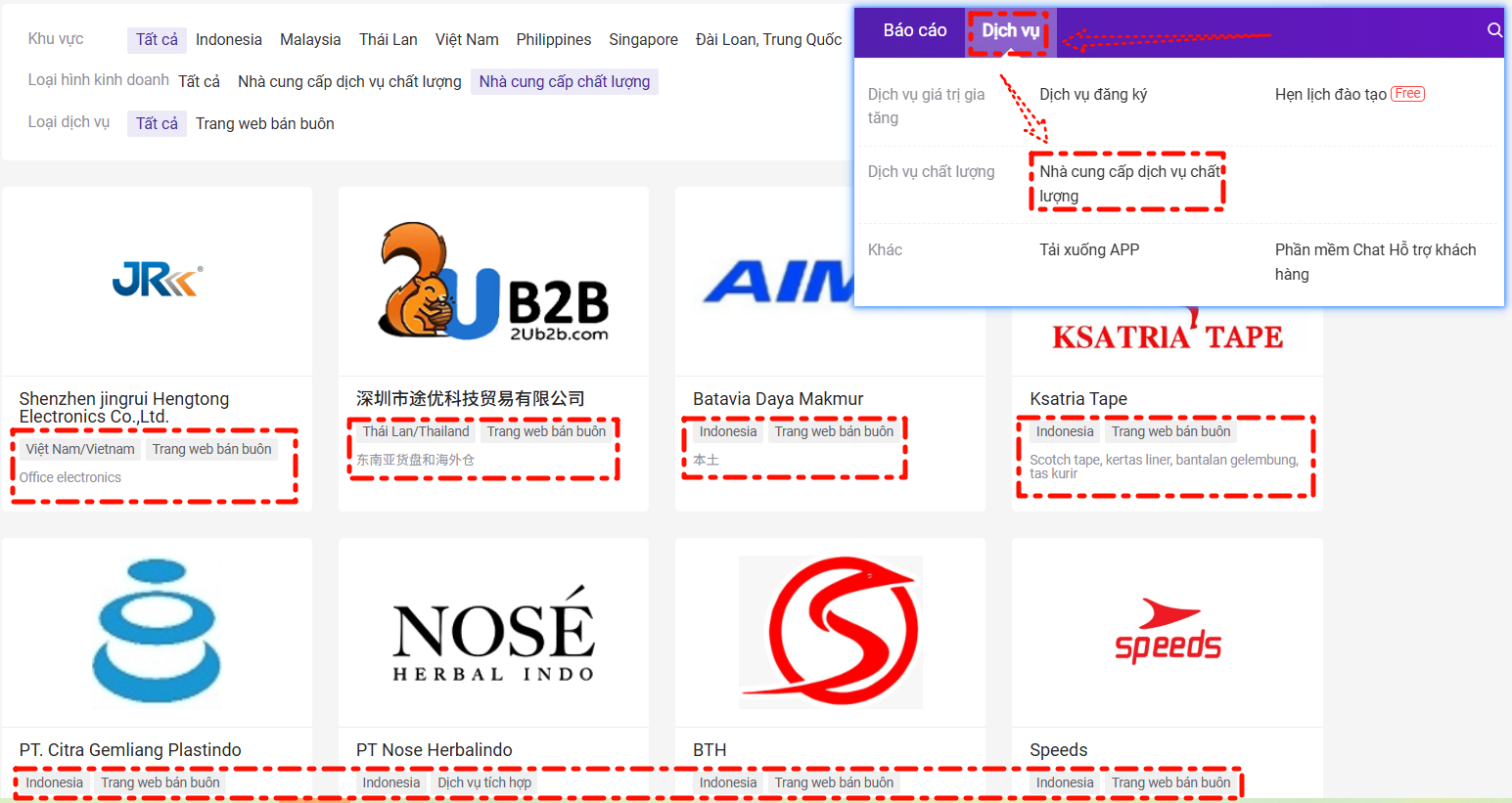Open the 2Ub2b.com squirrel logo

(493, 282)
